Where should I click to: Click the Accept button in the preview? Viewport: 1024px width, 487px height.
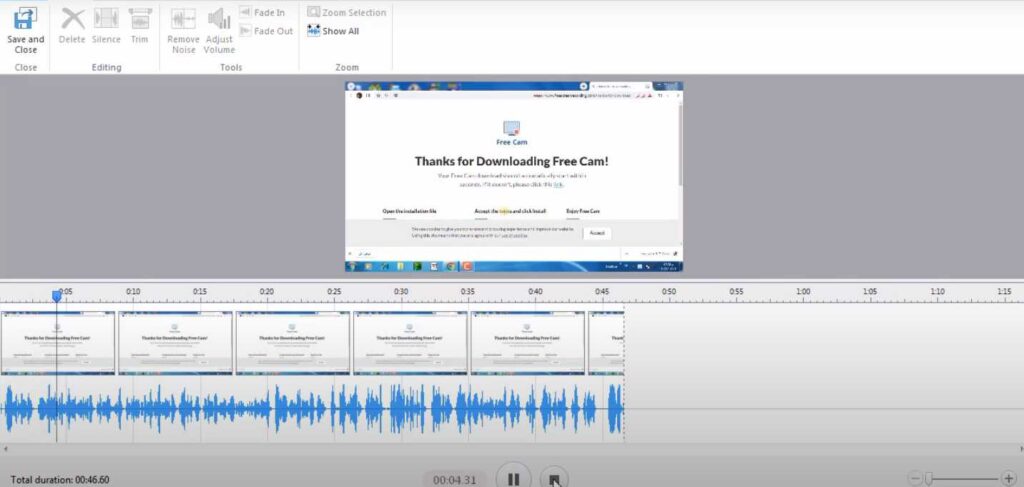(x=597, y=233)
